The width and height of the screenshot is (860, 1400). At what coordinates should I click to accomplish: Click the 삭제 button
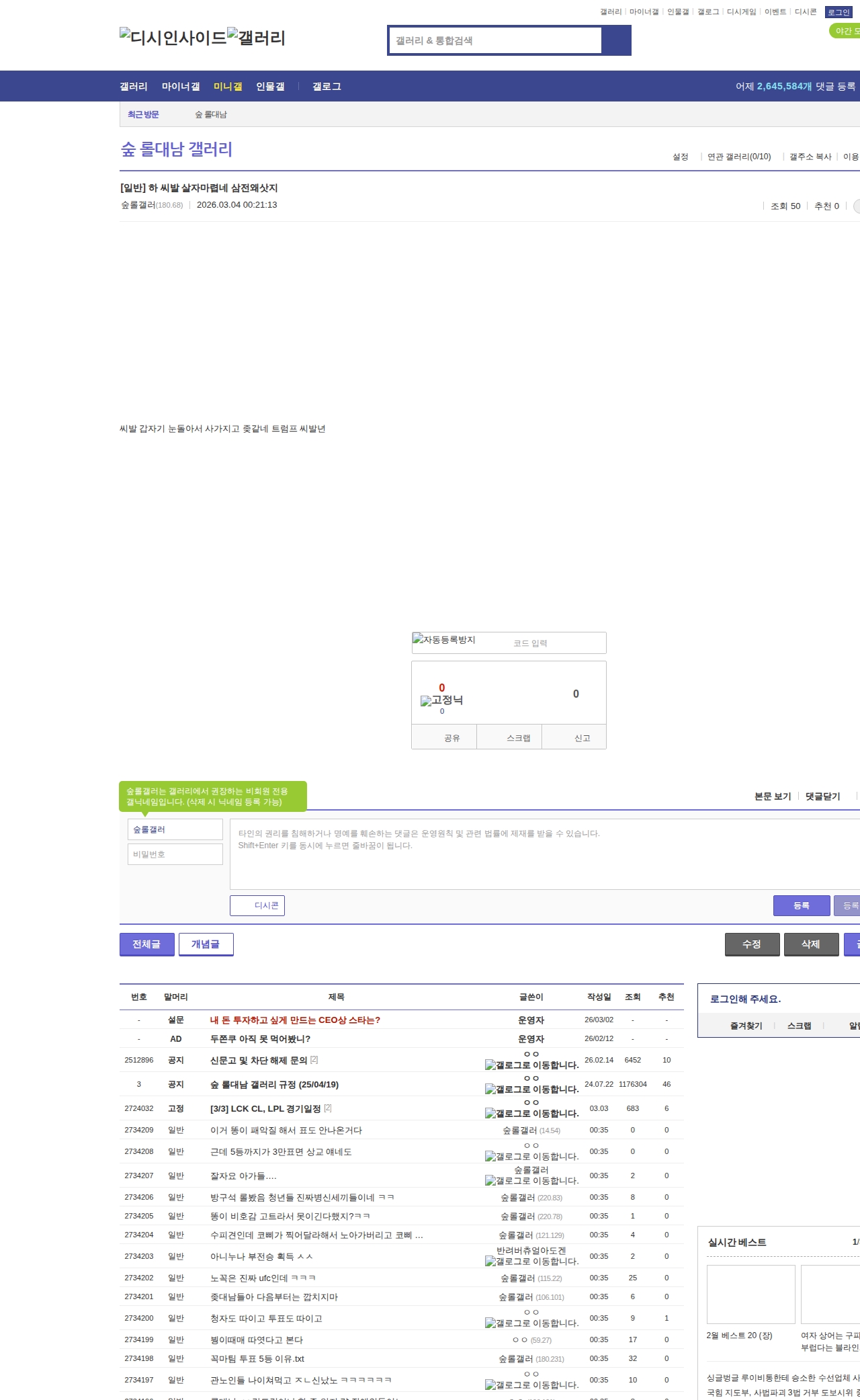coord(812,944)
